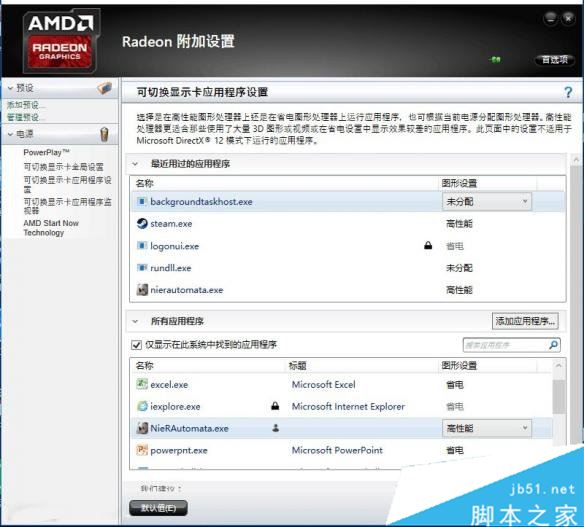
Task: Click the iexplore.exe Internet Explorer icon
Action: (x=142, y=406)
